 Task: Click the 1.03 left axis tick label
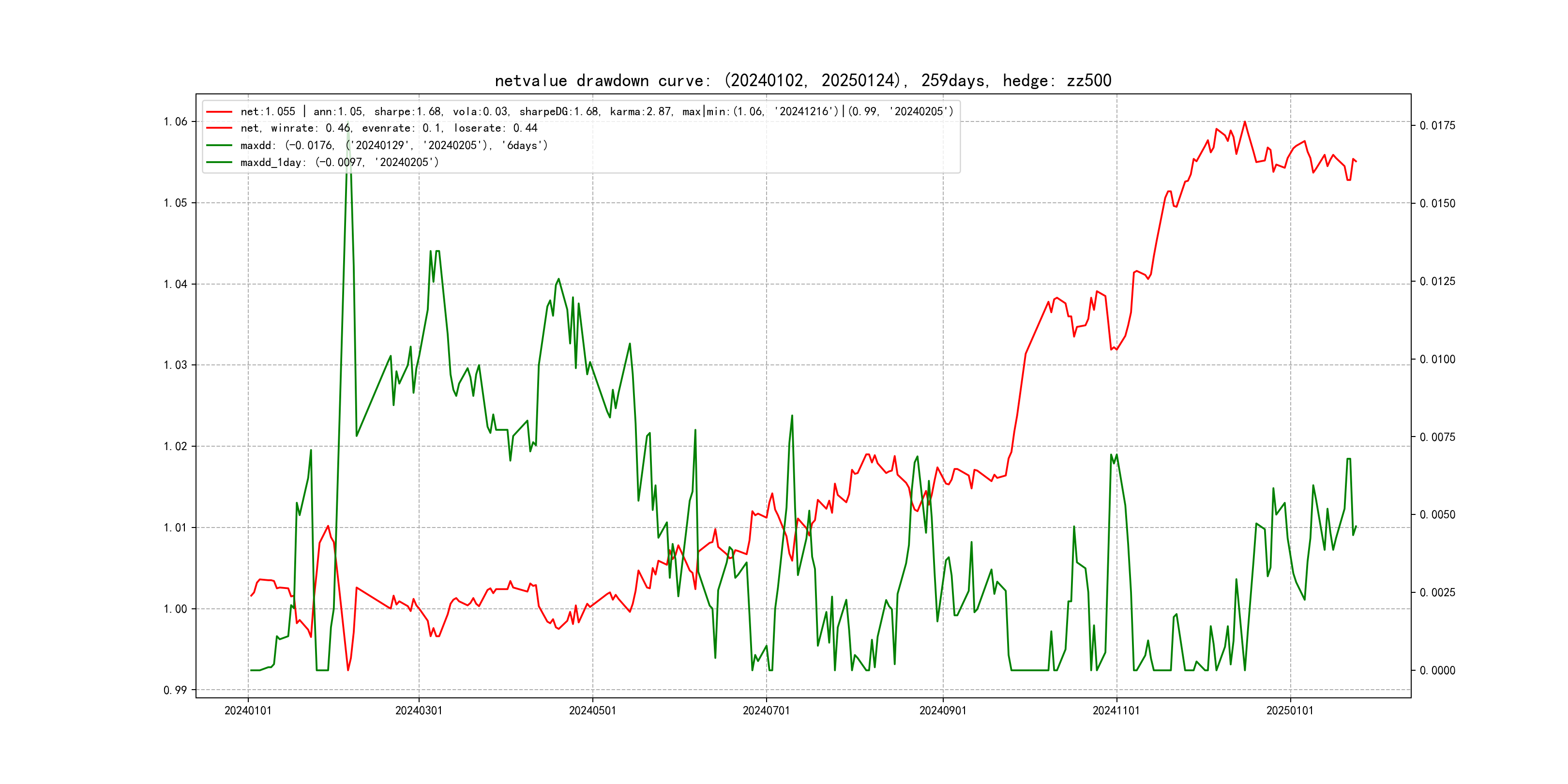[x=175, y=365]
